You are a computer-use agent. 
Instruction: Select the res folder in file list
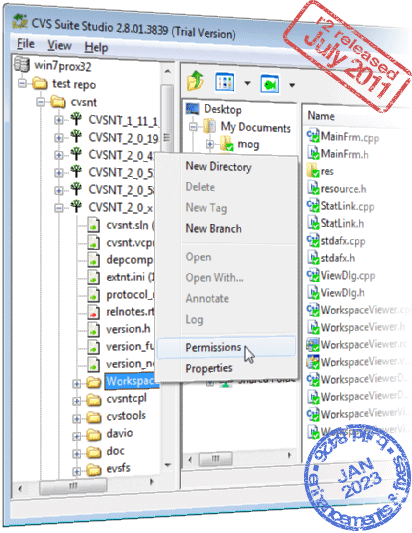point(320,171)
